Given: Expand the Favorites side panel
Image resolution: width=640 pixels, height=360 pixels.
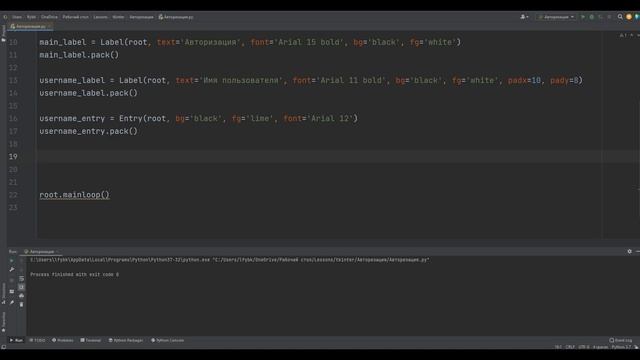Looking at the screenshot, I should click(x=3, y=322).
